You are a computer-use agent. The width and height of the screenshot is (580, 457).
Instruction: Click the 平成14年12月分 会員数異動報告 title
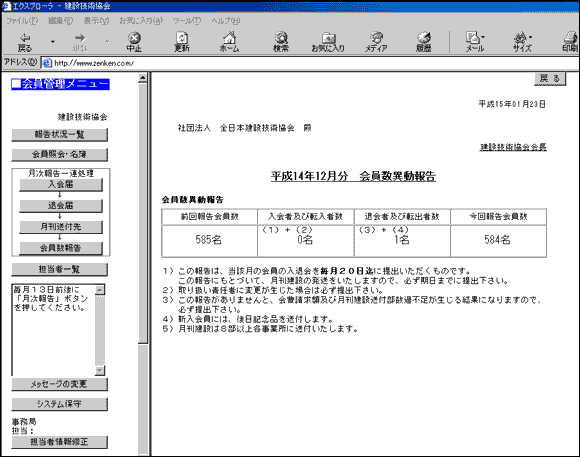tap(353, 176)
